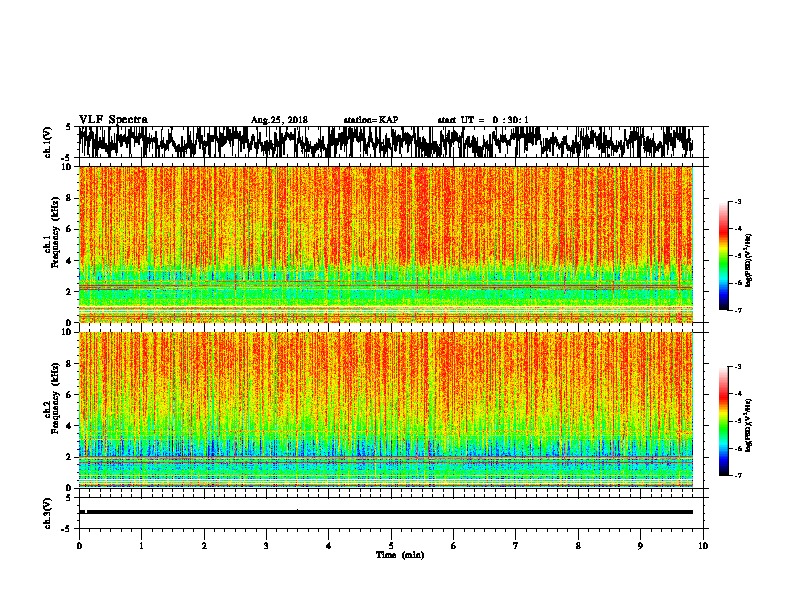The height and width of the screenshot is (612, 792).
Task: Click the ch.1 "Frequency (kHz)" axis label
Action: tap(56, 233)
